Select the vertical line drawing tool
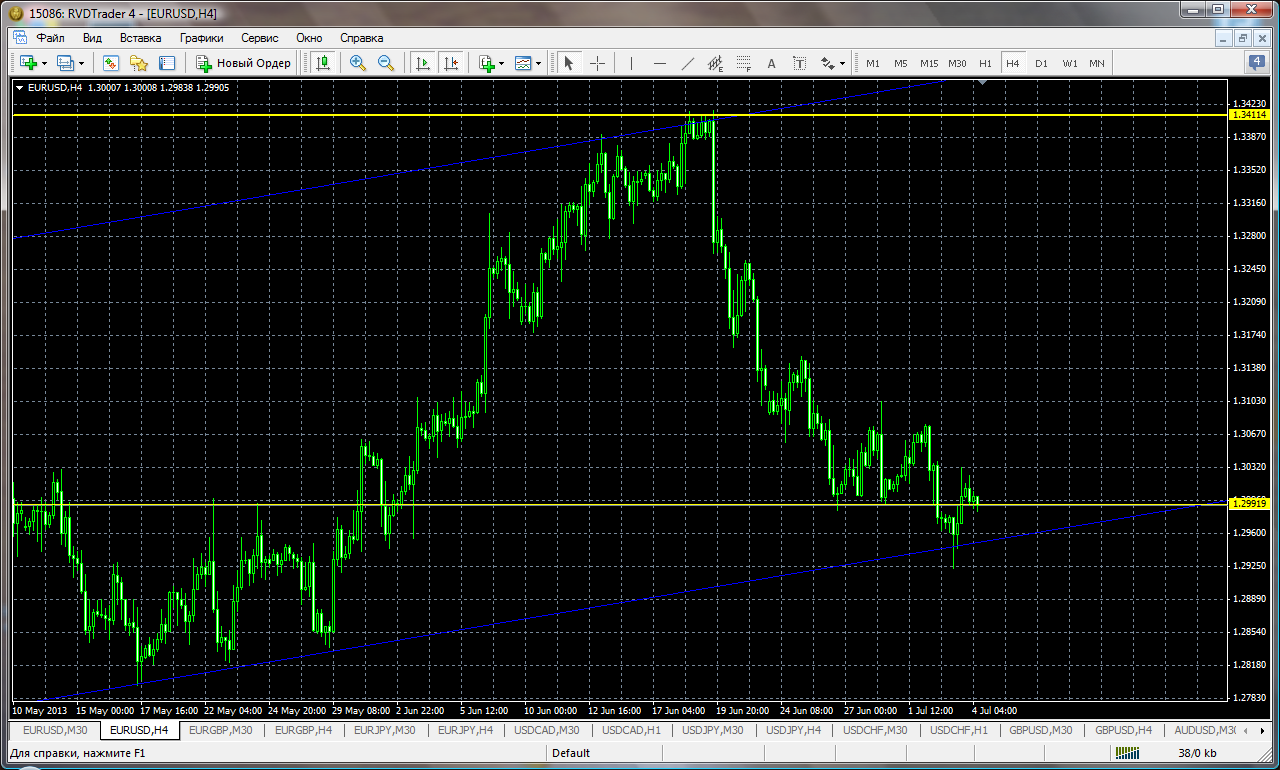 pos(631,63)
